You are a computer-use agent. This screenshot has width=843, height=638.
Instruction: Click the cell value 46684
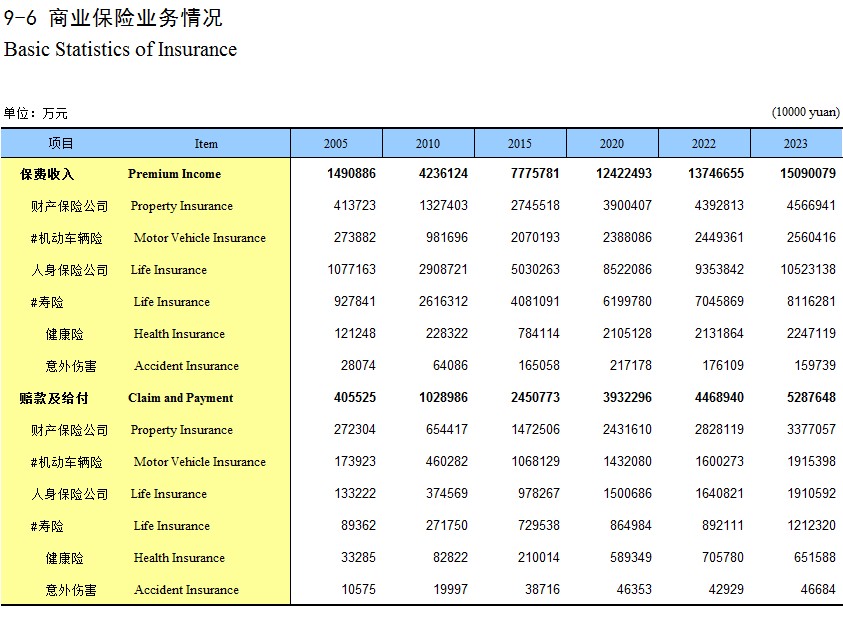[818, 590]
